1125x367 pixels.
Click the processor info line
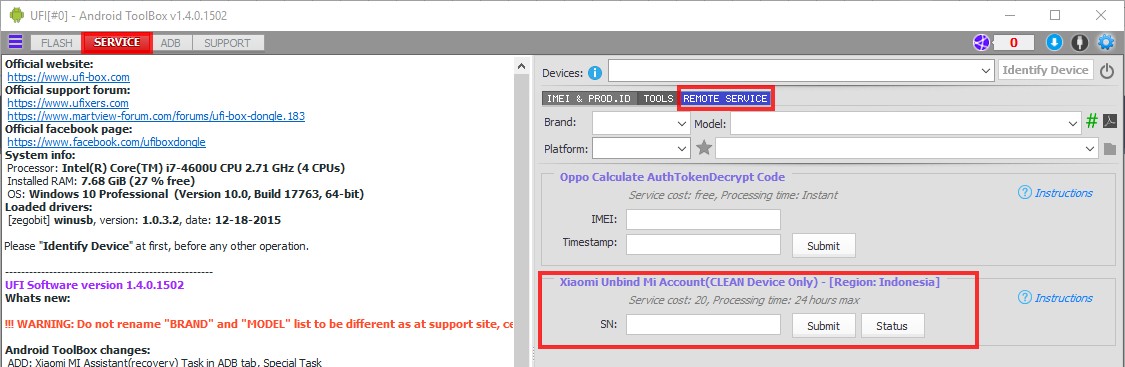tap(176, 168)
